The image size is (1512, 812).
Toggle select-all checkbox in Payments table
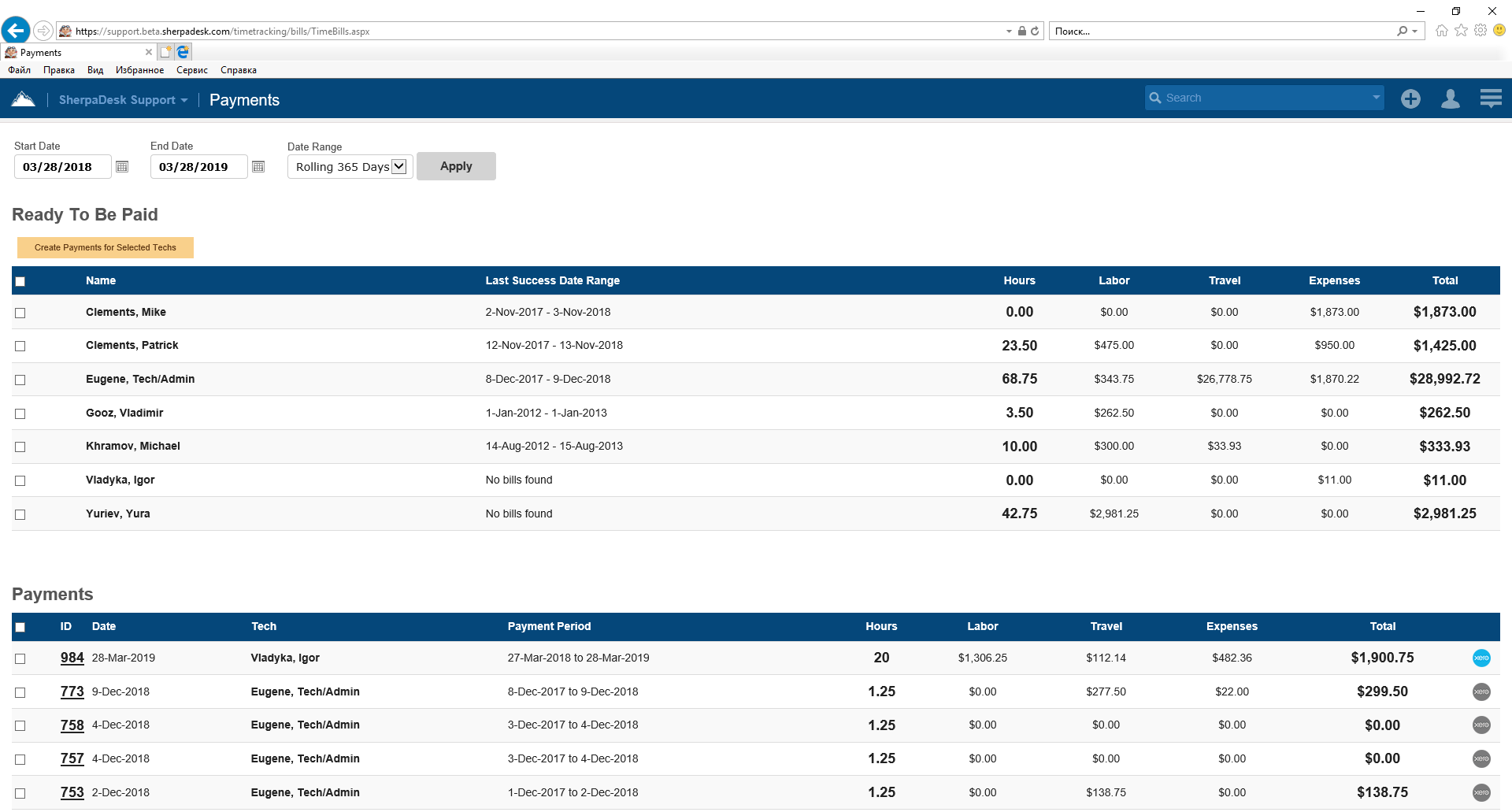point(20,628)
